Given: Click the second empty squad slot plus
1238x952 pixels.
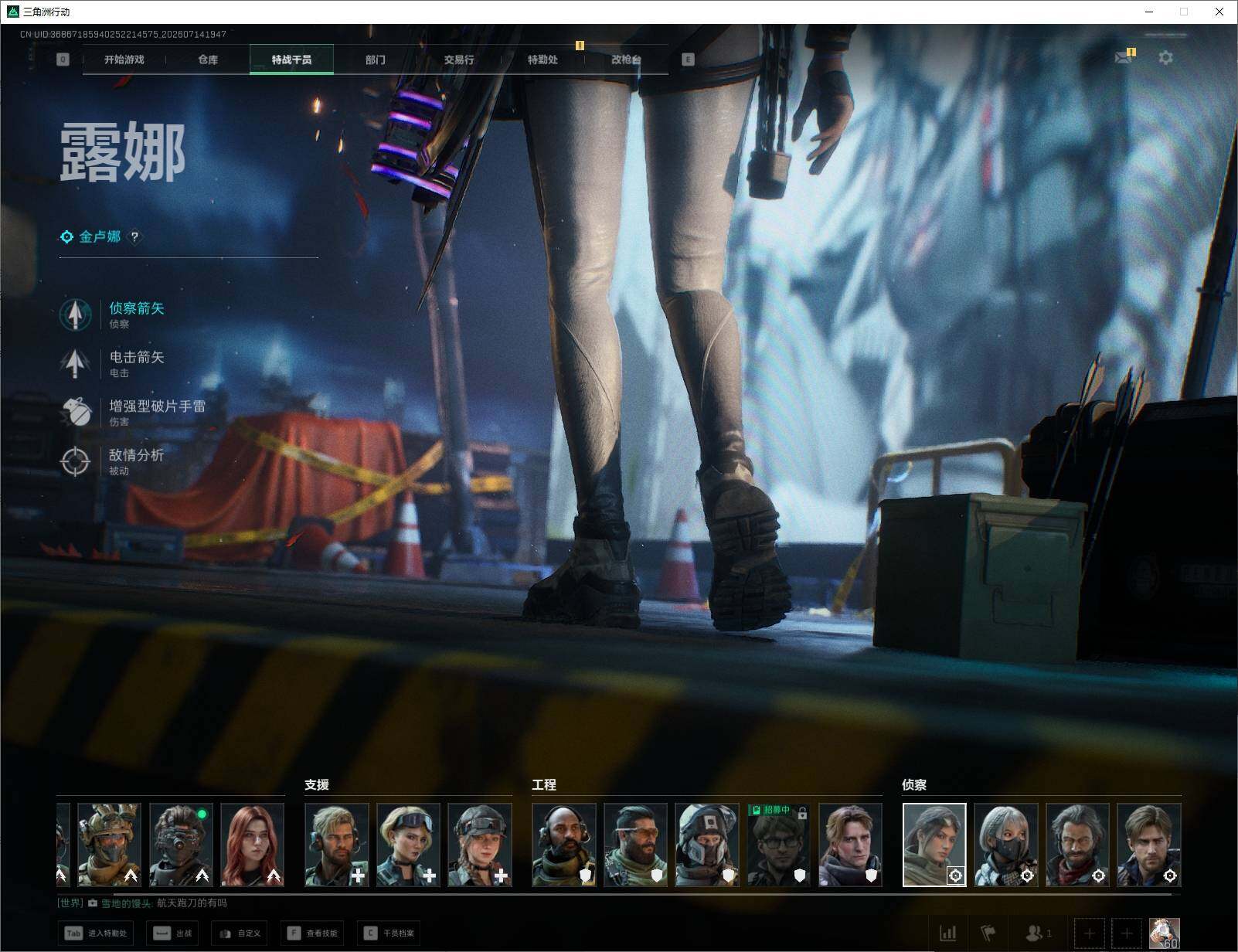Looking at the screenshot, I should [x=1126, y=933].
